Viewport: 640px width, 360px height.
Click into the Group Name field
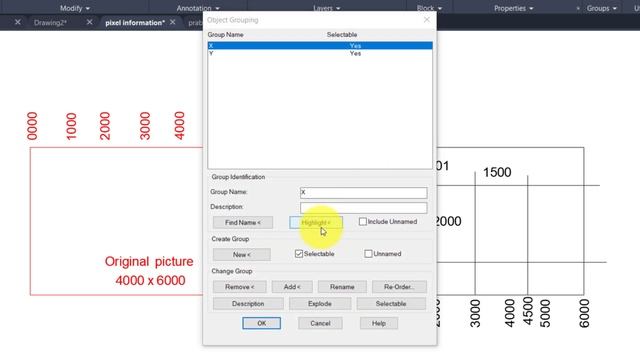coord(364,193)
